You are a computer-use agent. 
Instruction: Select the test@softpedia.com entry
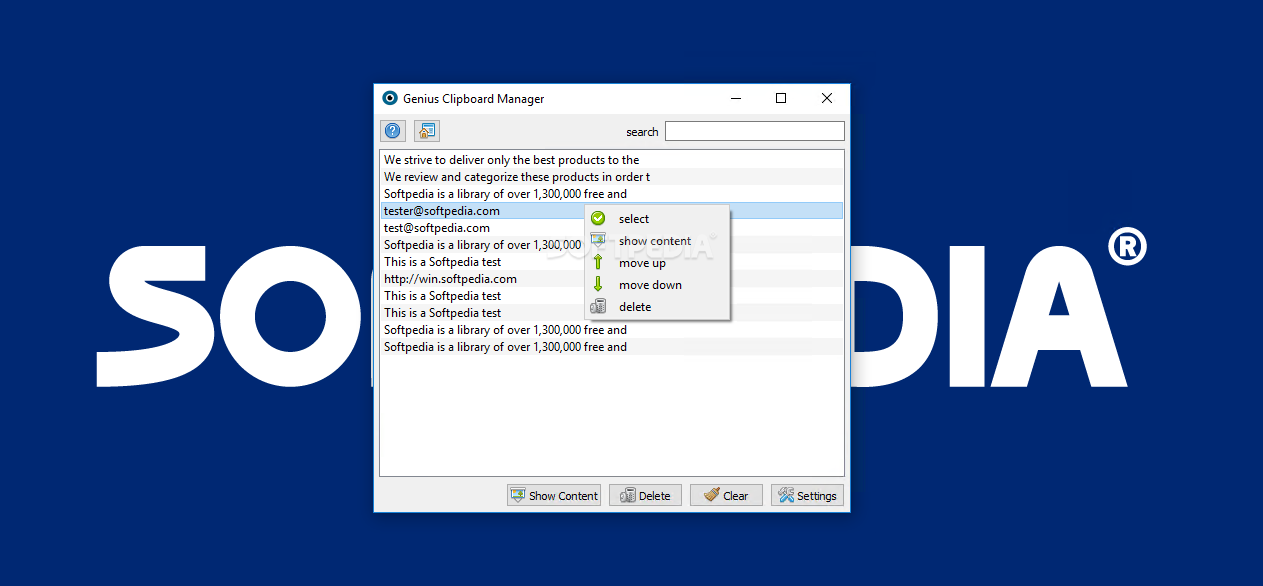[x=612, y=228]
